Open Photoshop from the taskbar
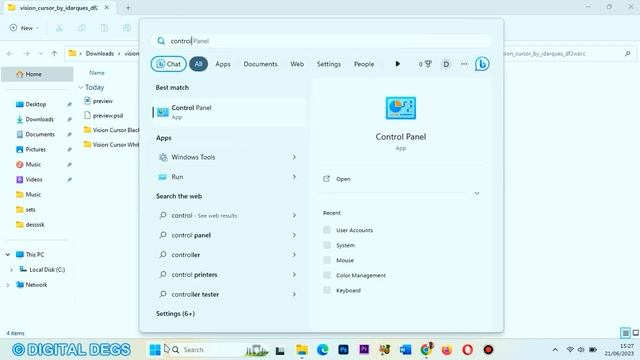 (343, 349)
